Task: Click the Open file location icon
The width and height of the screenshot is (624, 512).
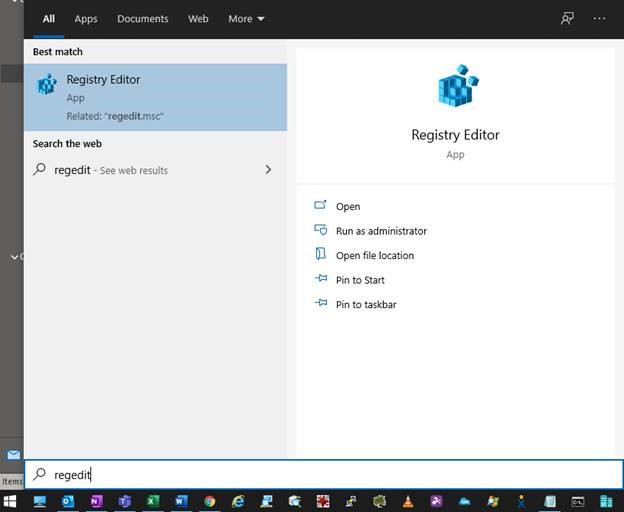Action: coord(320,254)
